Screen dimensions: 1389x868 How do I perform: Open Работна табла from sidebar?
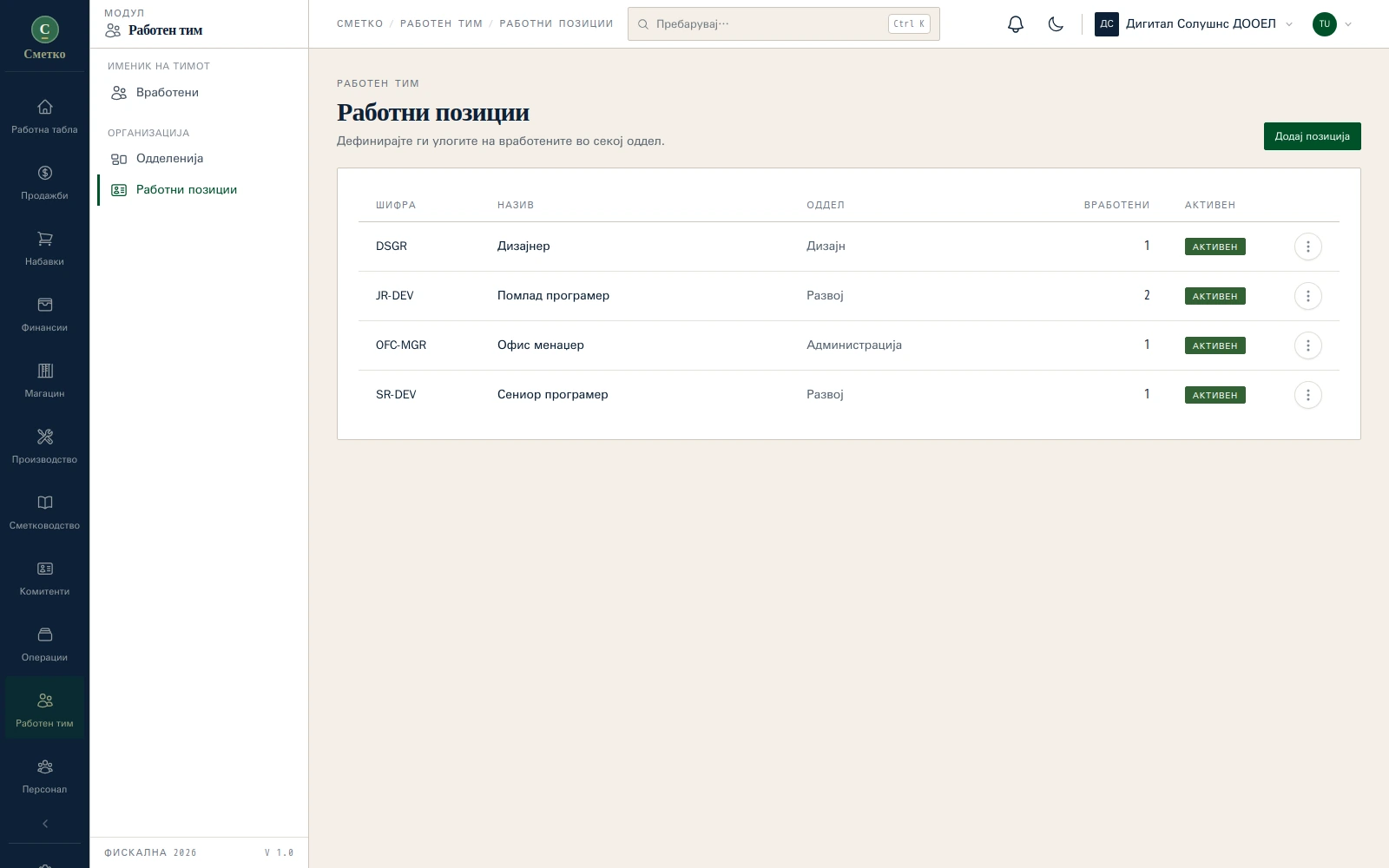(x=44, y=117)
